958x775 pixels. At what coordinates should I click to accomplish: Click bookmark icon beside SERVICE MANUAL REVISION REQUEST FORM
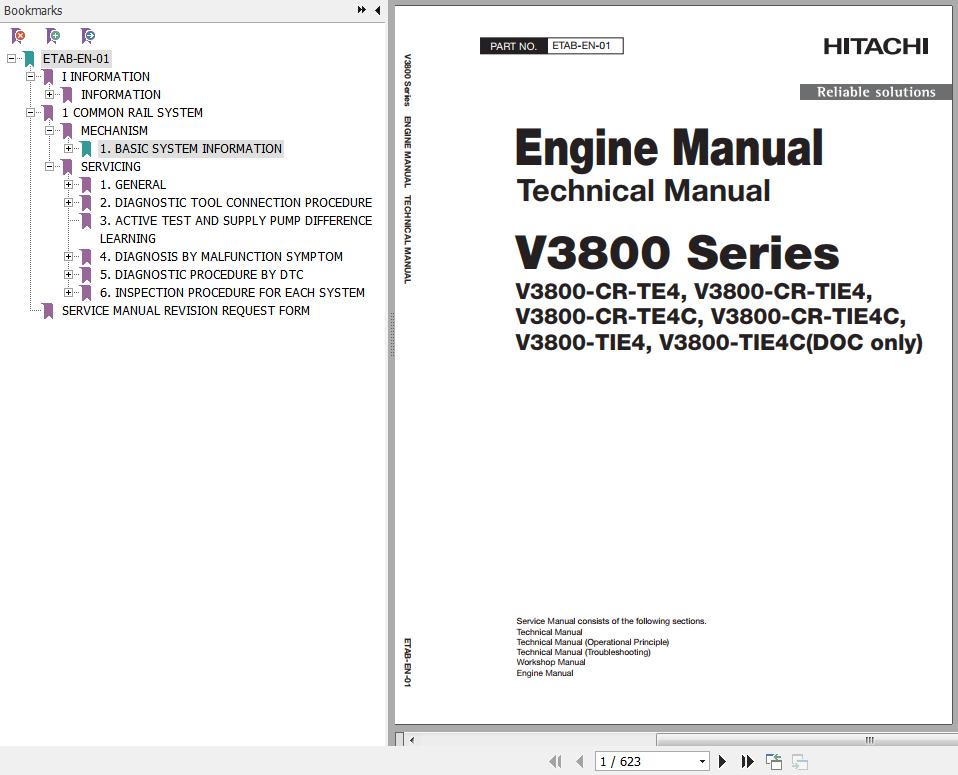48,311
